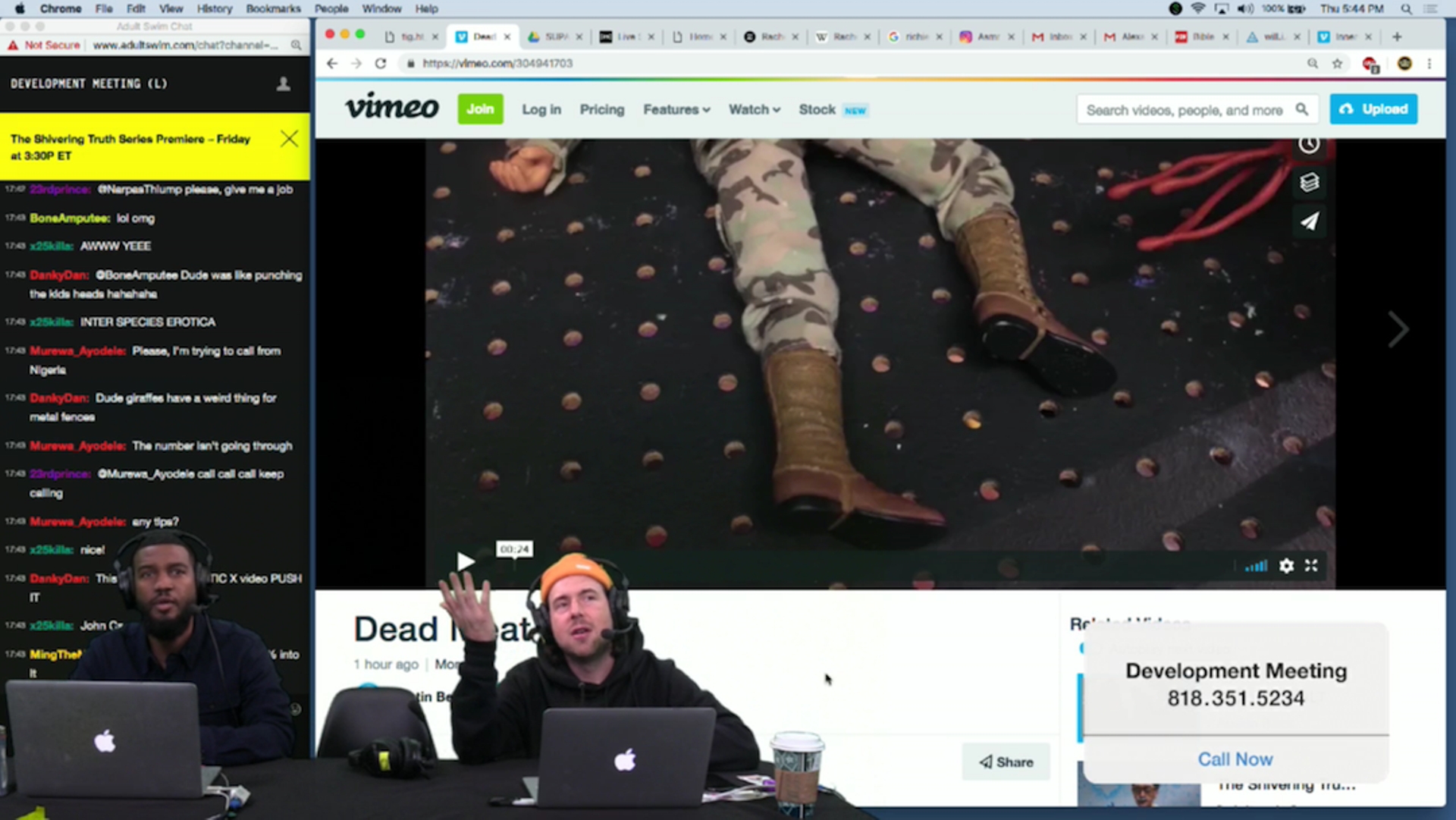The image size is (1456, 820).
Task: Add video to collections stack icon
Action: click(x=1310, y=183)
